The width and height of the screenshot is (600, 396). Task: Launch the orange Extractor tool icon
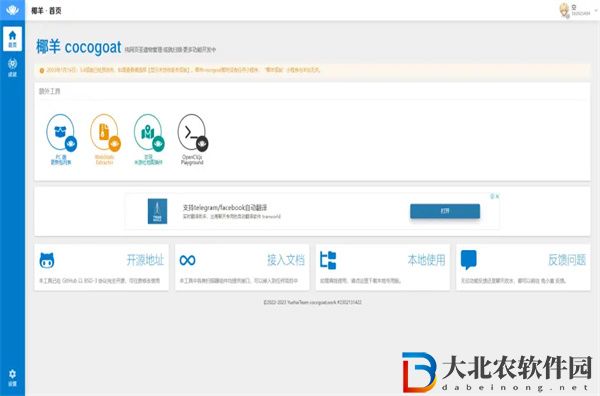pyautogui.click(x=105, y=132)
